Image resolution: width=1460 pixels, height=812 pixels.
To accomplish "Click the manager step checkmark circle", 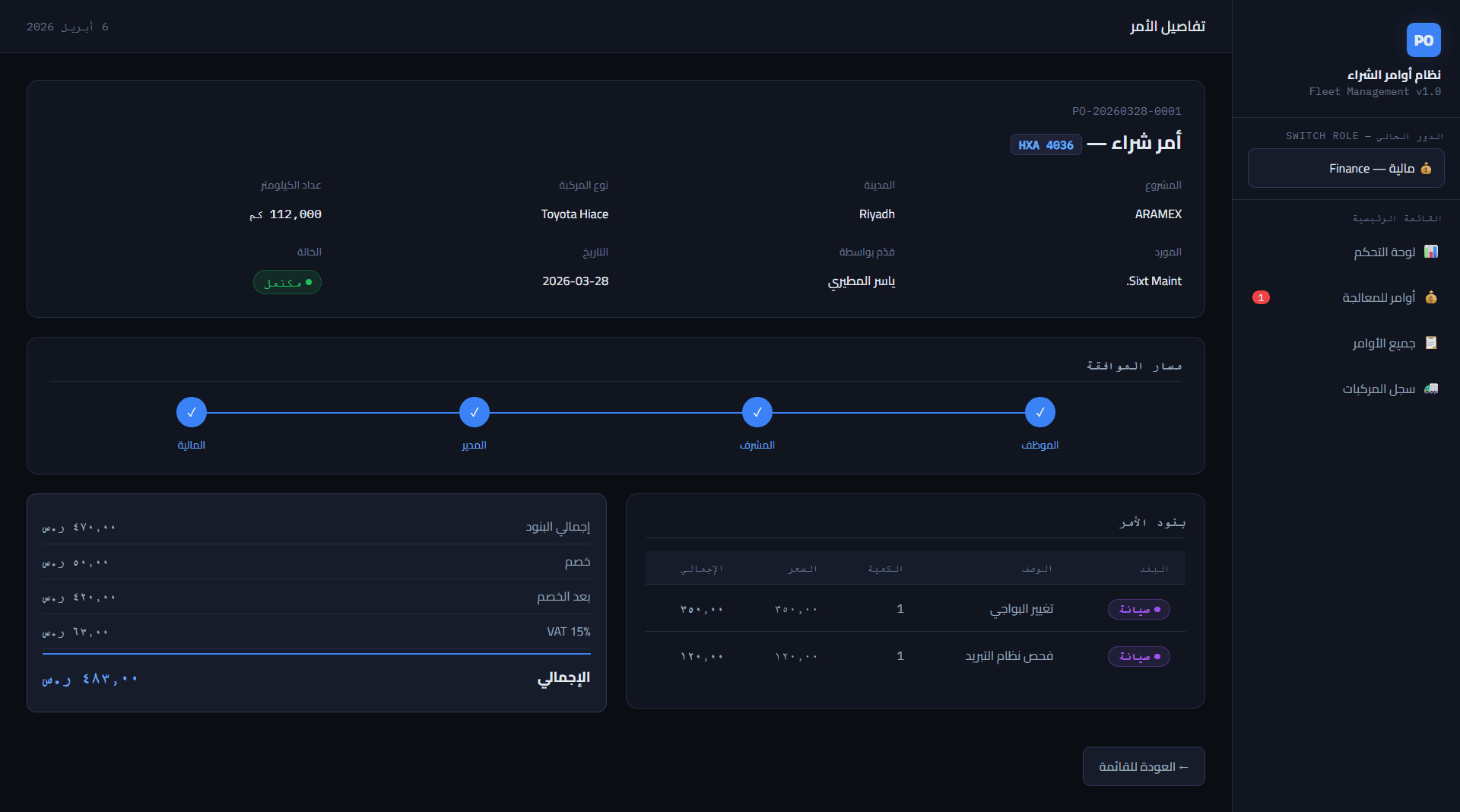I will click(474, 412).
